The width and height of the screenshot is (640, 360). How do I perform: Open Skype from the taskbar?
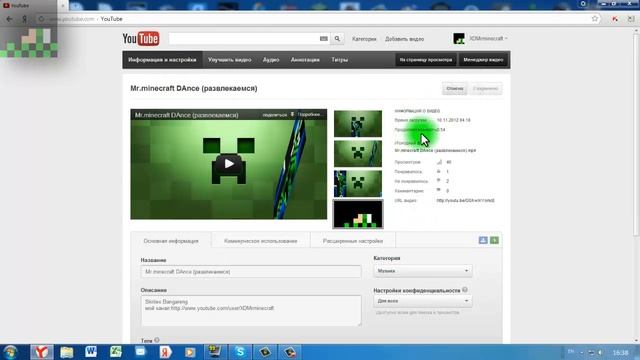point(240,352)
